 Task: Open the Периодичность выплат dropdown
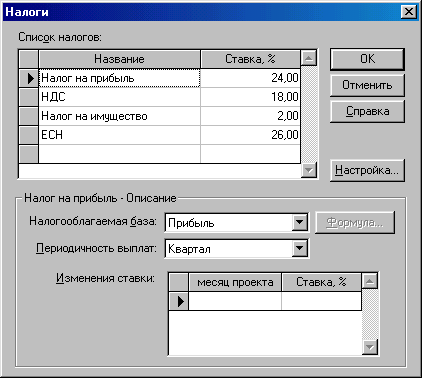(x=299, y=248)
